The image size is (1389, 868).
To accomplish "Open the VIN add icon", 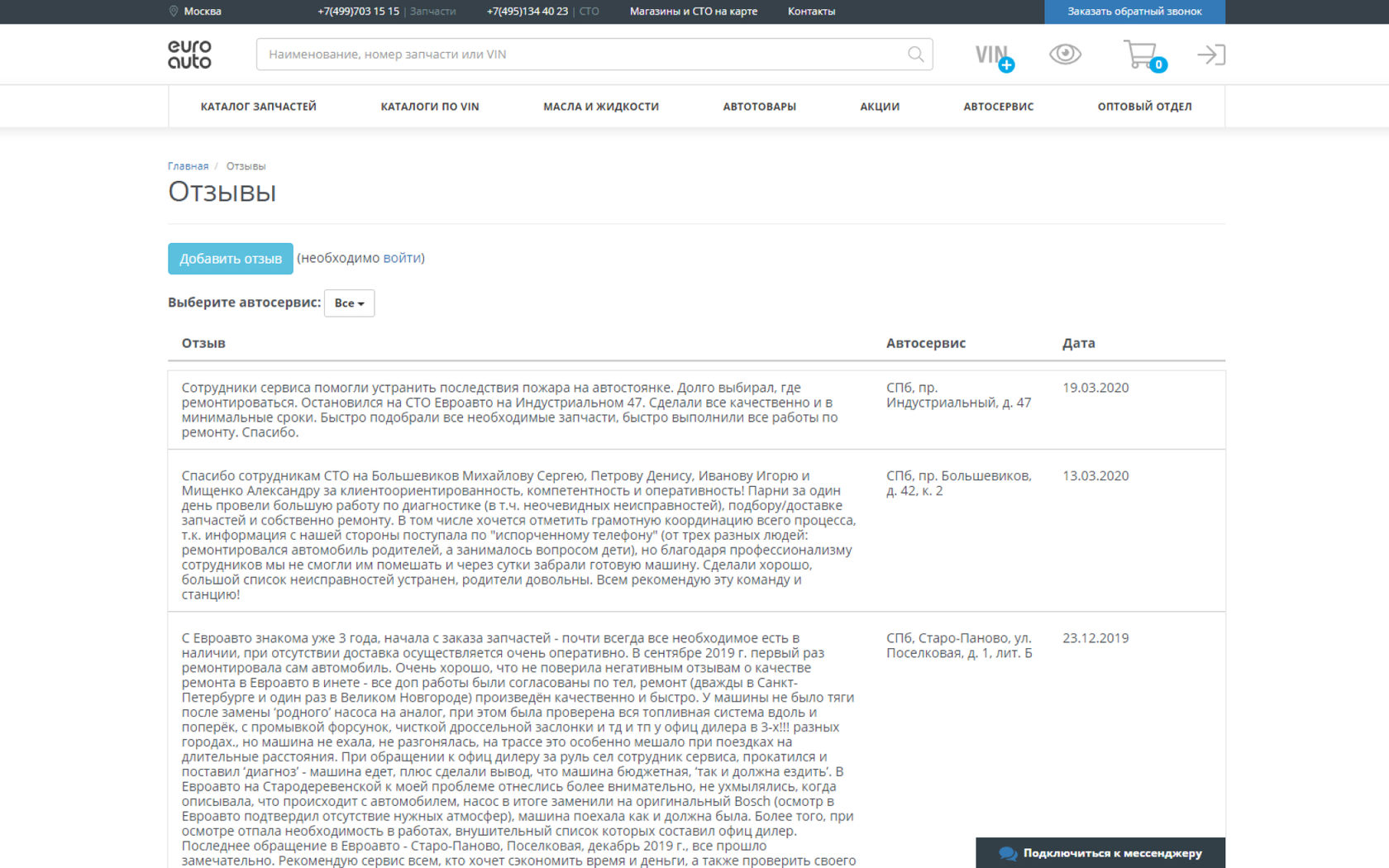I will [995, 56].
